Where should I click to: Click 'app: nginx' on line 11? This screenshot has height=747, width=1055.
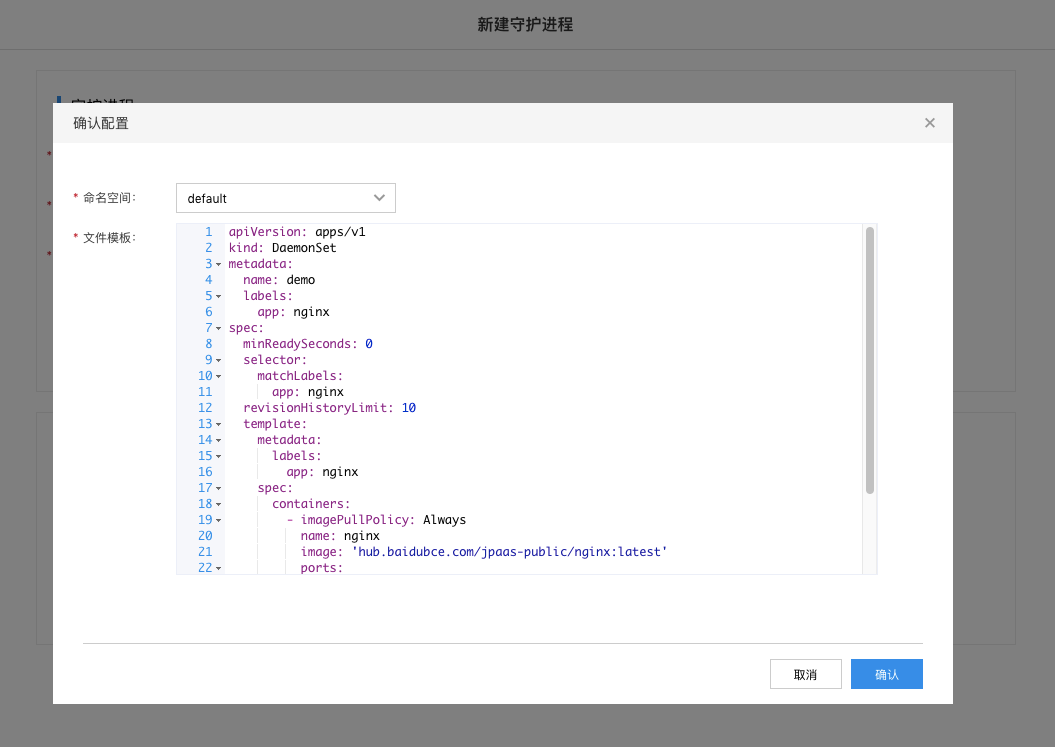coord(308,392)
